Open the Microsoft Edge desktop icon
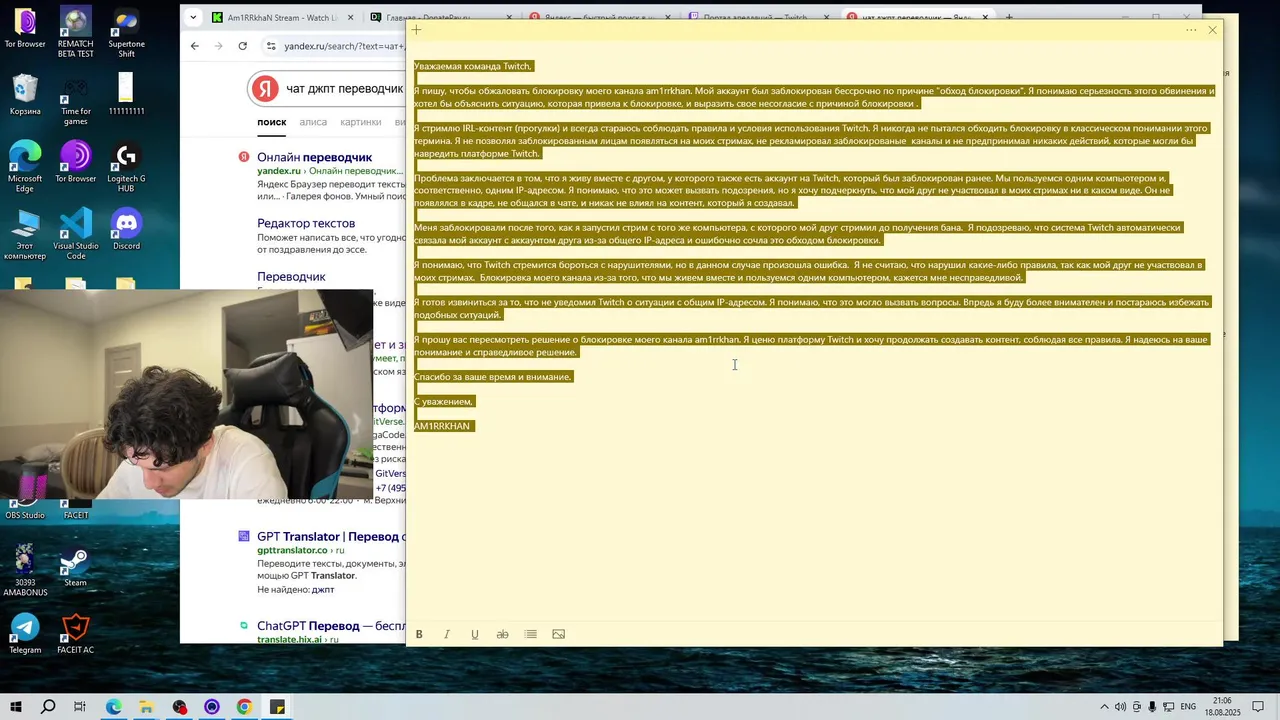 click(25, 166)
